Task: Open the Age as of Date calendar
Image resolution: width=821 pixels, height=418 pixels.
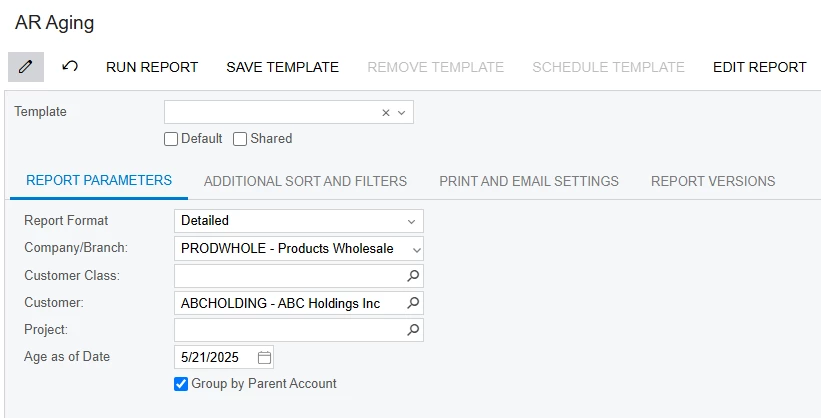Action: [x=264, y=357]
